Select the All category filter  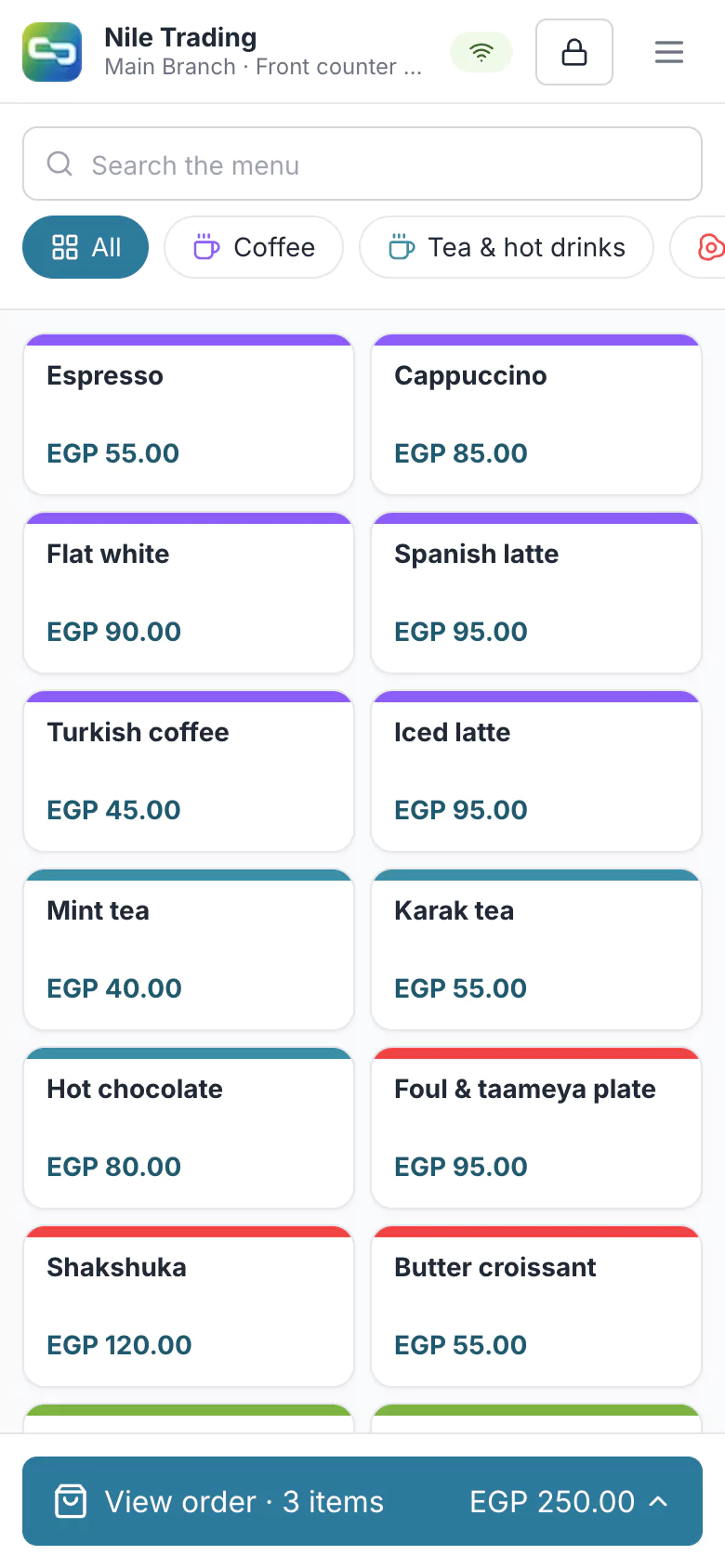pyautogui.click(x=86, y=247)
